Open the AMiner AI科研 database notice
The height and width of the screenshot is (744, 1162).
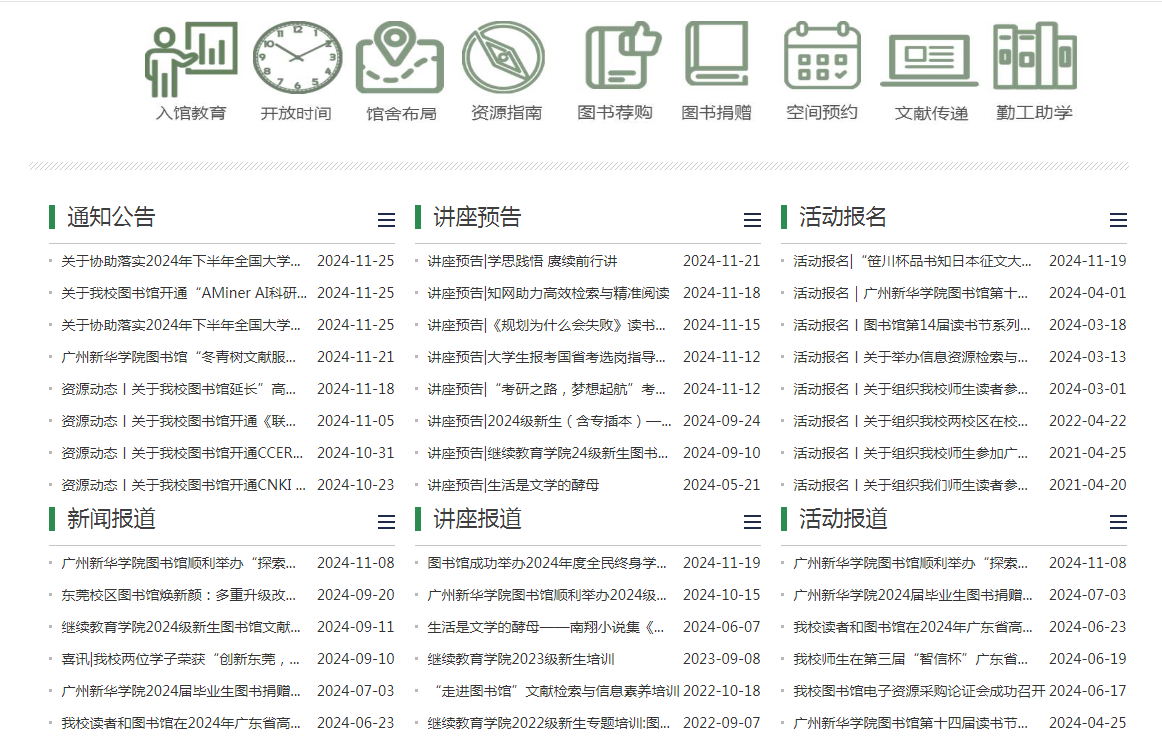click(x=184, y=293)
